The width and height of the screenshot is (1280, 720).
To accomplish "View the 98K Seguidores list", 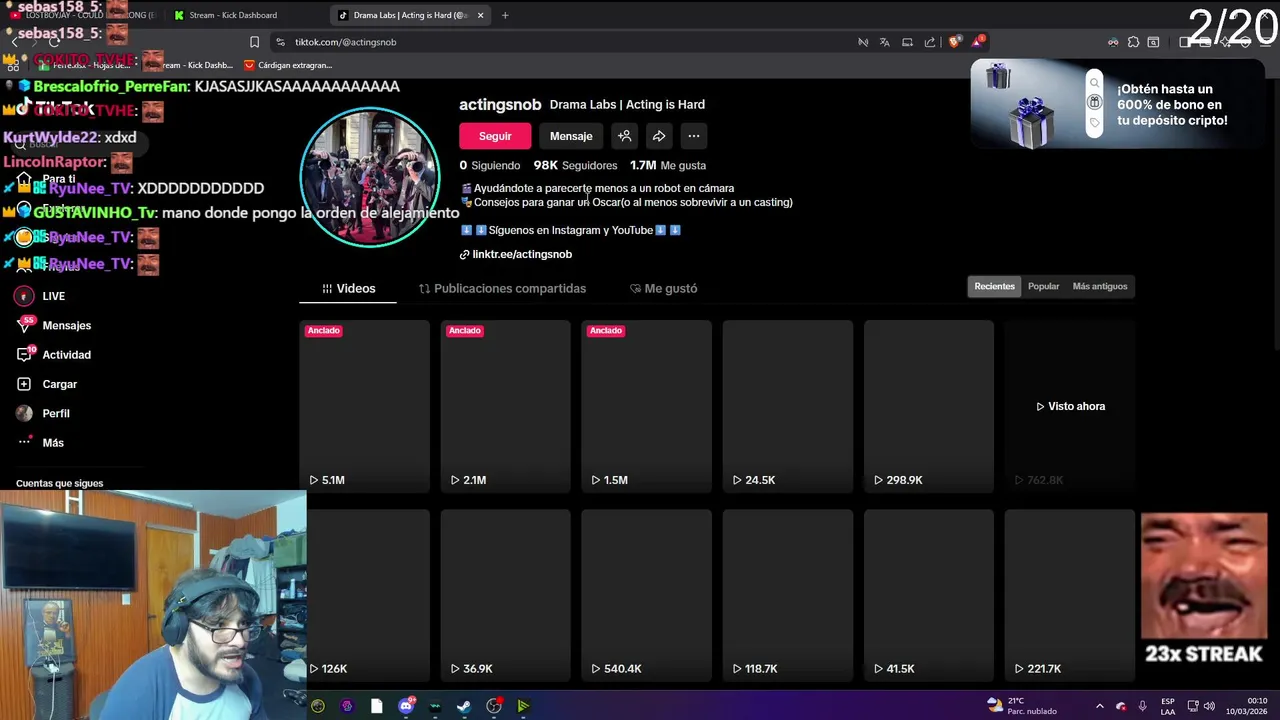I will point(575,165).
